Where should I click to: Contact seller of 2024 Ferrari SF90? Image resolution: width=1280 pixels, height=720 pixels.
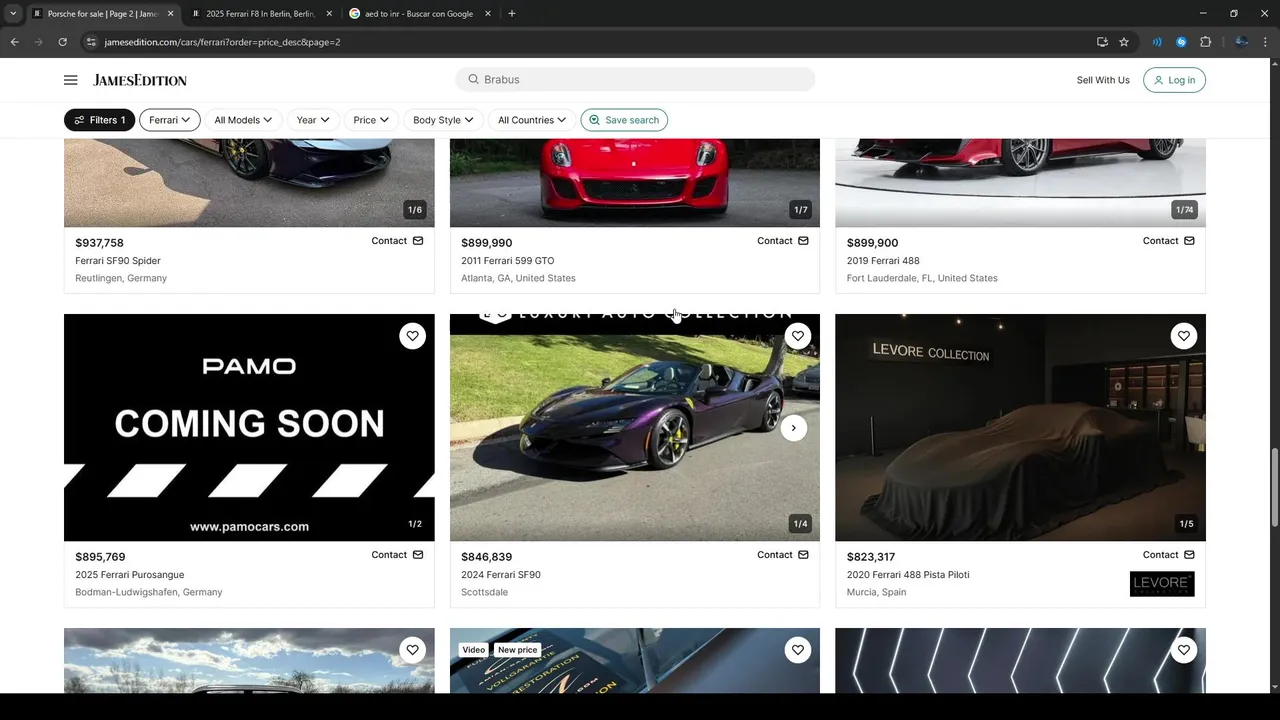pos(783,555)
